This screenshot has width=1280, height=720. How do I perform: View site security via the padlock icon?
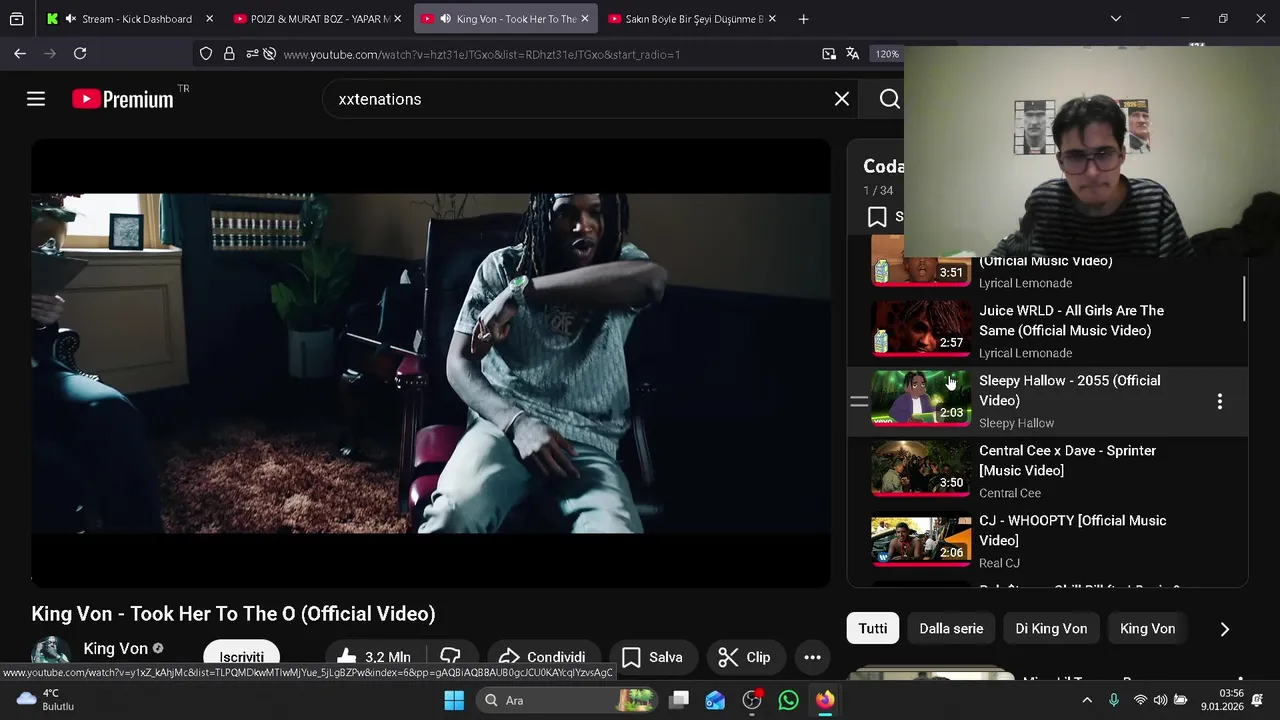pyautogui.click(x=229, y=54)
